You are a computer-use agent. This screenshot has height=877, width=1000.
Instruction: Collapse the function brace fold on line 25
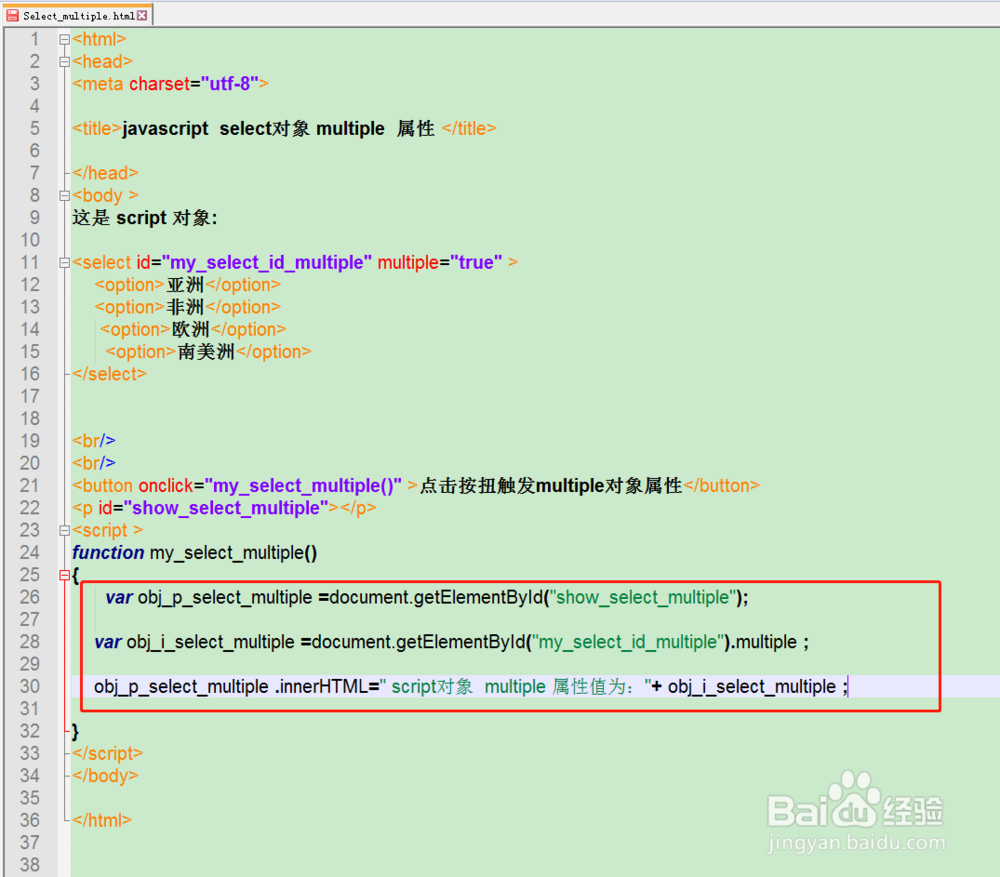64,575
